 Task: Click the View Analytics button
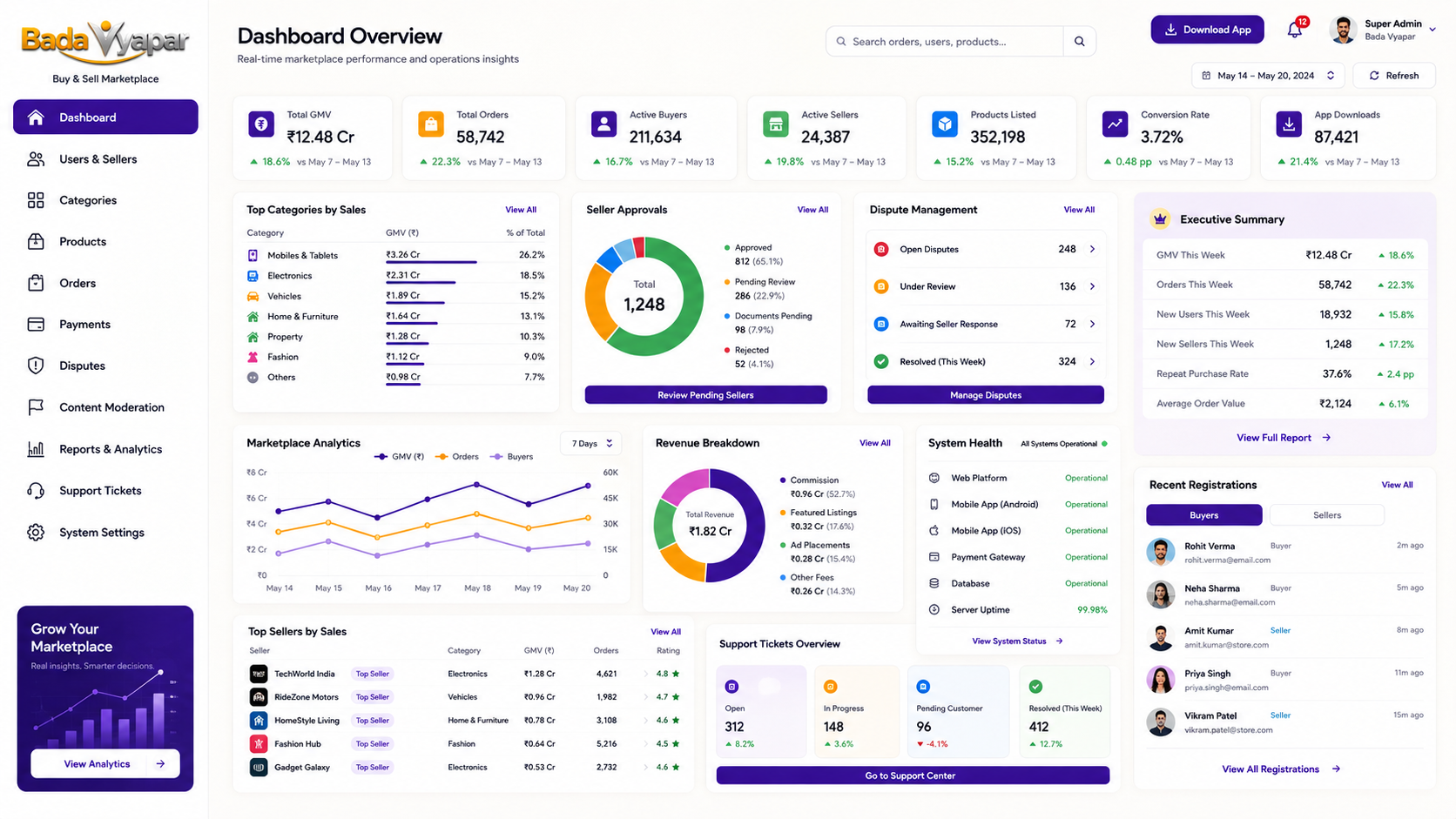pos(105,764)
